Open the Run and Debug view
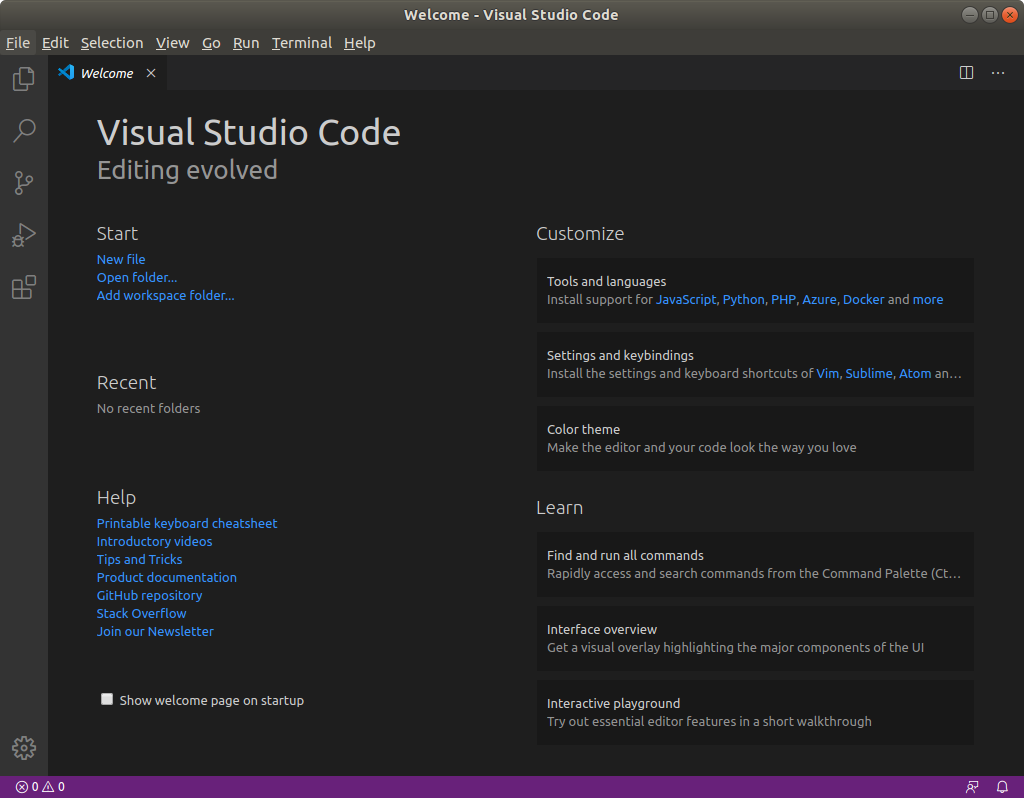Screen dimensions: 1024x798 [x=24, y=235]
